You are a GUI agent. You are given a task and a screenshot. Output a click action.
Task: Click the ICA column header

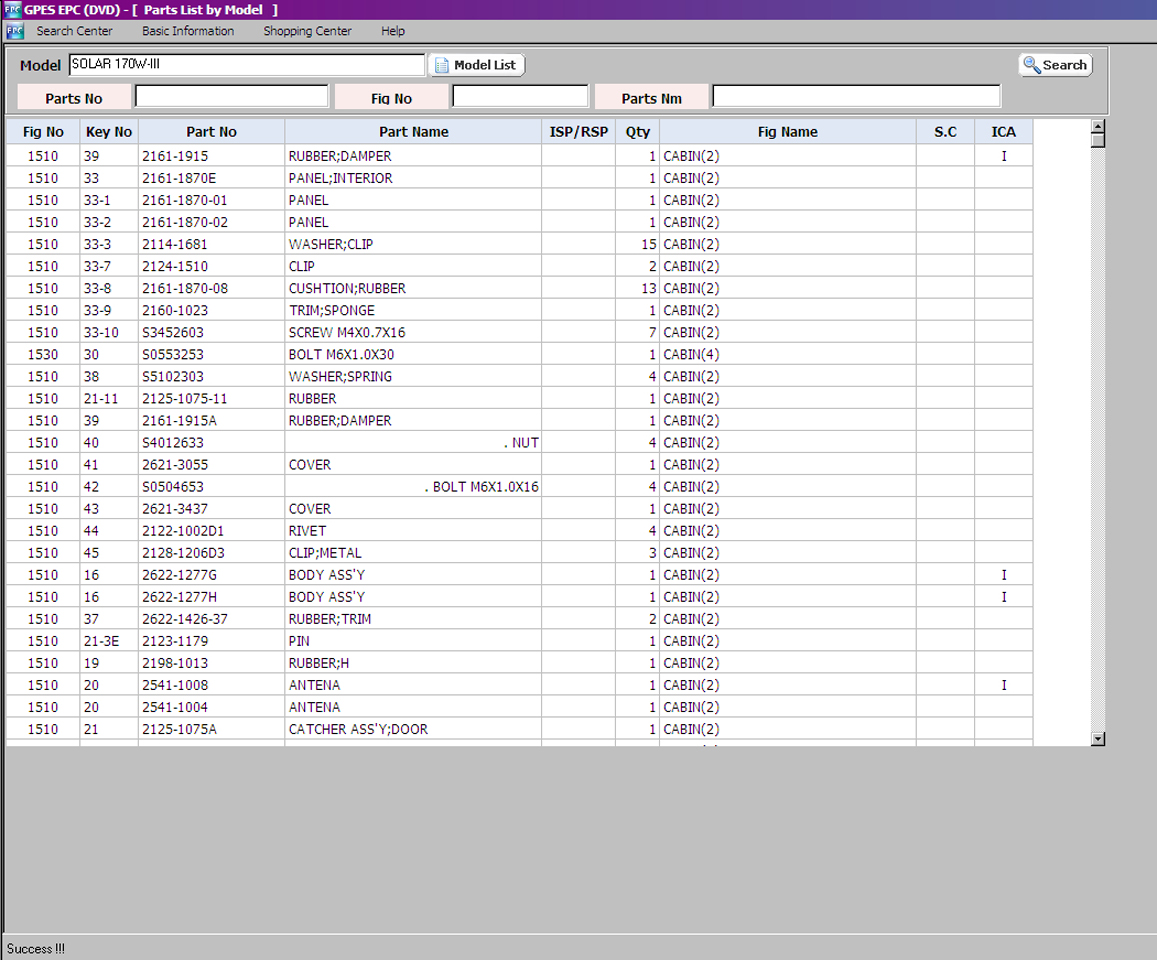coord(1003,132)
